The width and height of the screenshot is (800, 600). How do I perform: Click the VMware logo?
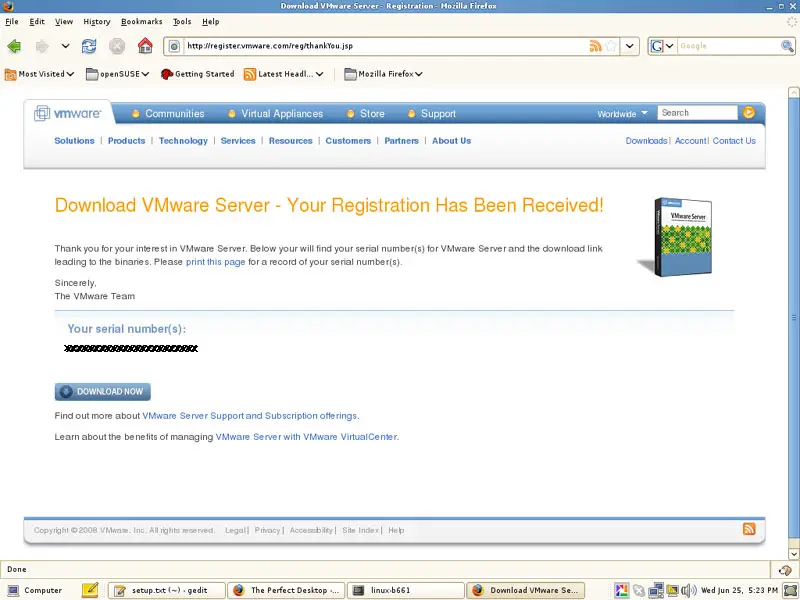pyautogui.click(x=67, y=113)
